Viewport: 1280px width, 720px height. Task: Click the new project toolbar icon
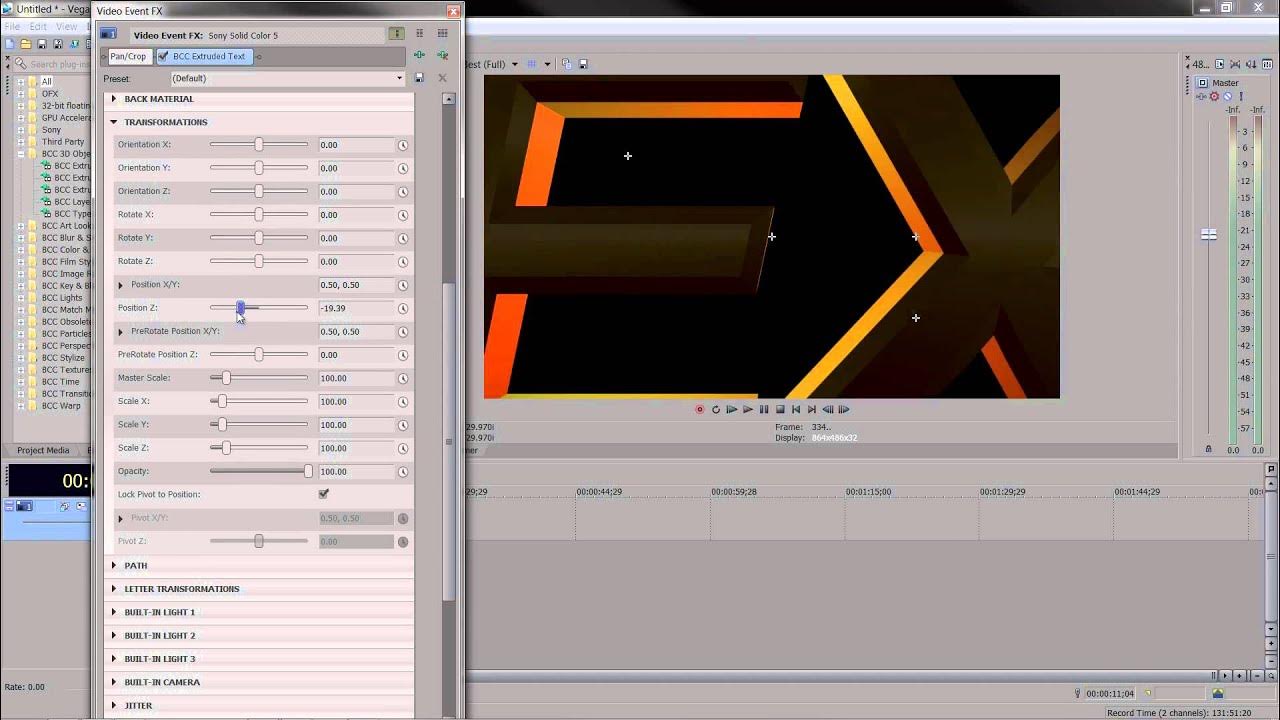pyautogui.click(x=10, y=44)
